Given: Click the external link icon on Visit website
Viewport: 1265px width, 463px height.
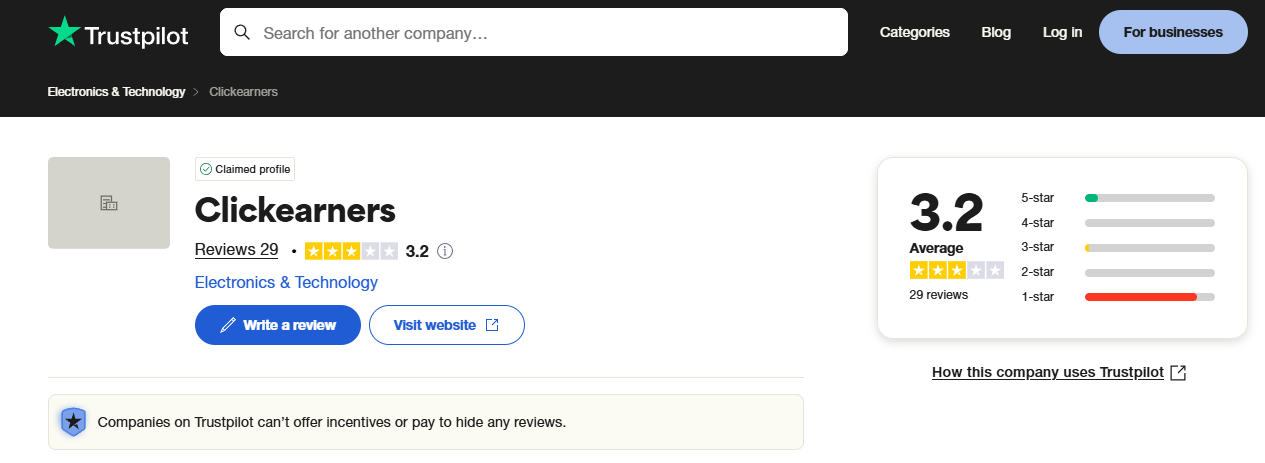Looking at the screenshot, I should click(x=492, y=325).
